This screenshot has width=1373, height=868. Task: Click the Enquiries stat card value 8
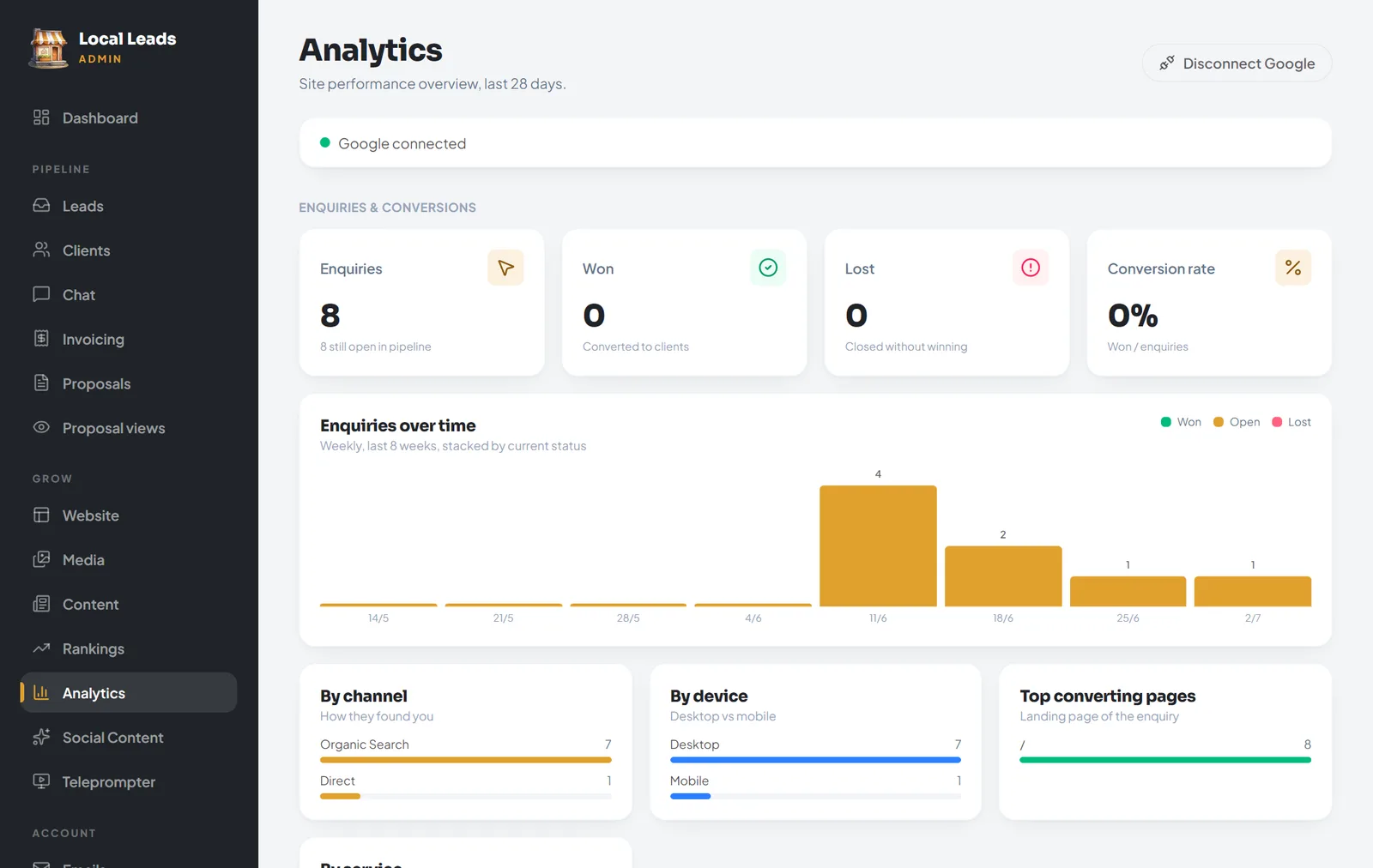click(x=330, y=316)
